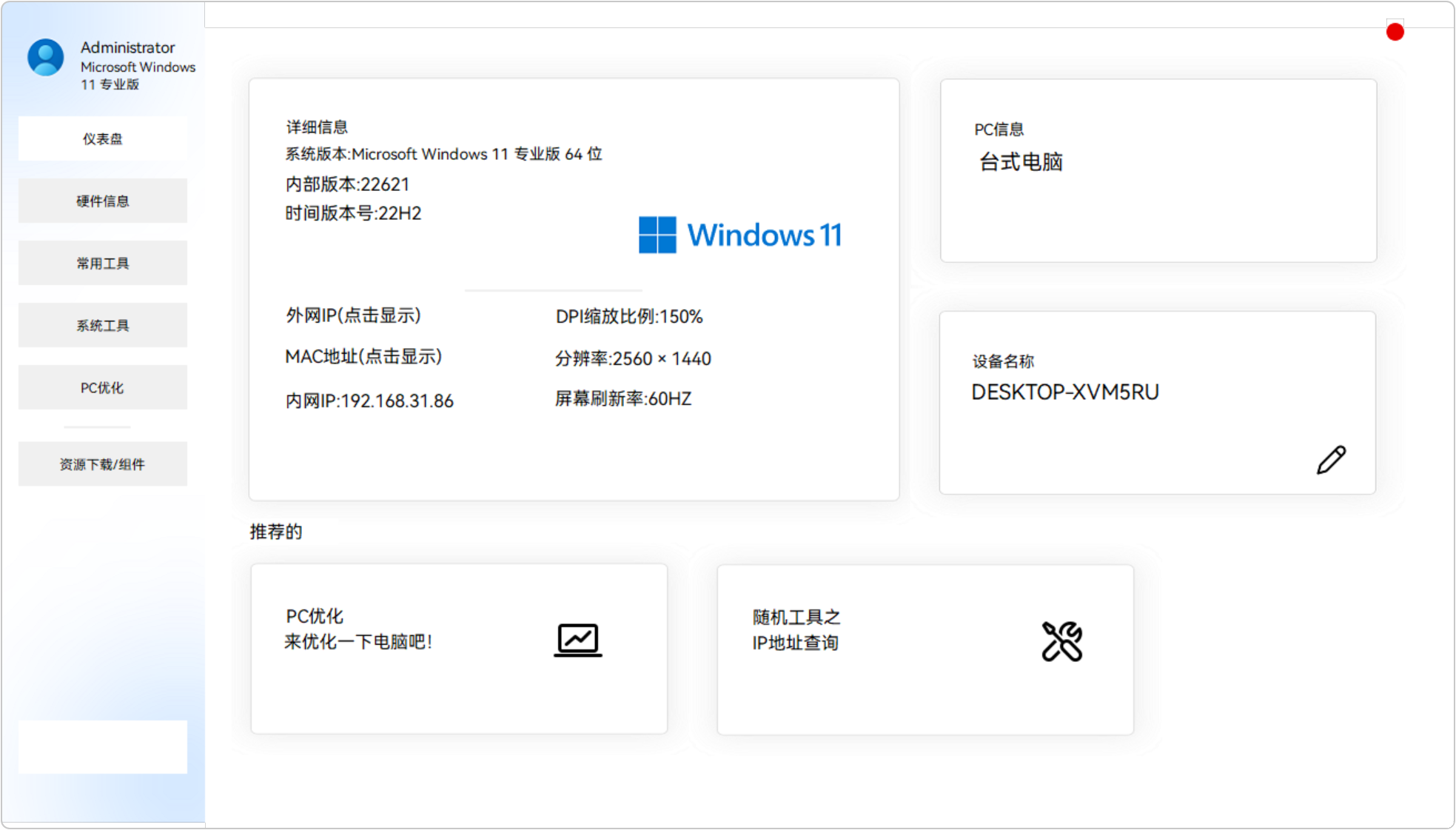Click the blank white box in sidebar bottom
1456x830 pixels.
[103, 747]
